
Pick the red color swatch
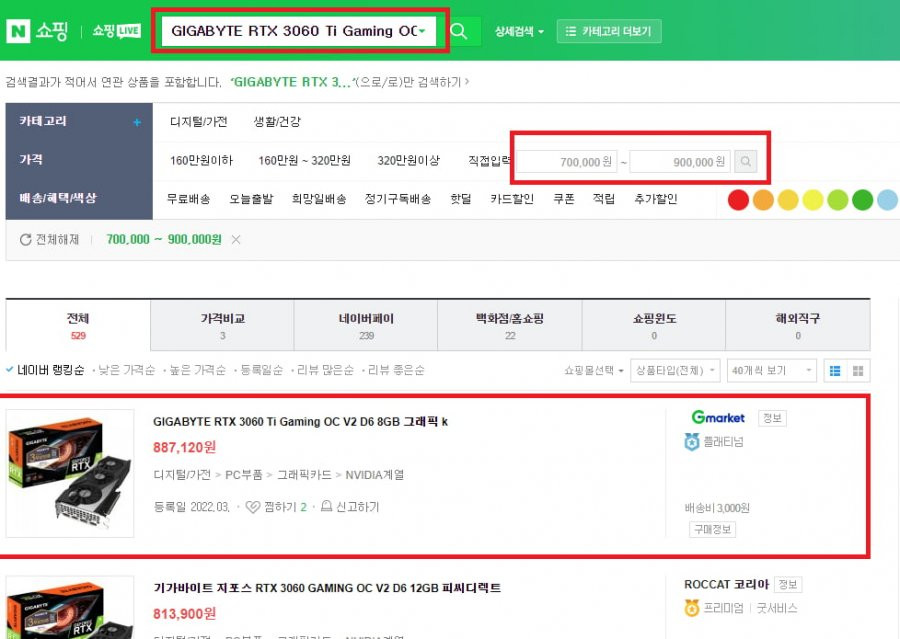738,200
